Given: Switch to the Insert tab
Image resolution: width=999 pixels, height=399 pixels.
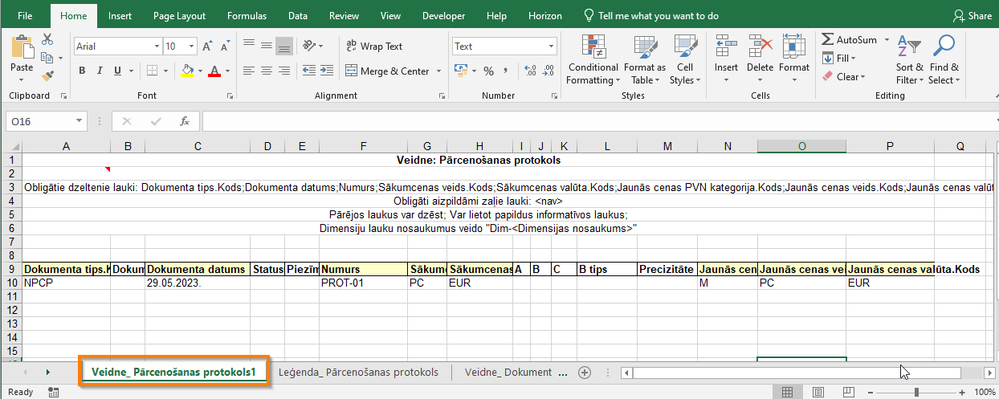Looking at the screenshot, I should [x=120, y=15].
